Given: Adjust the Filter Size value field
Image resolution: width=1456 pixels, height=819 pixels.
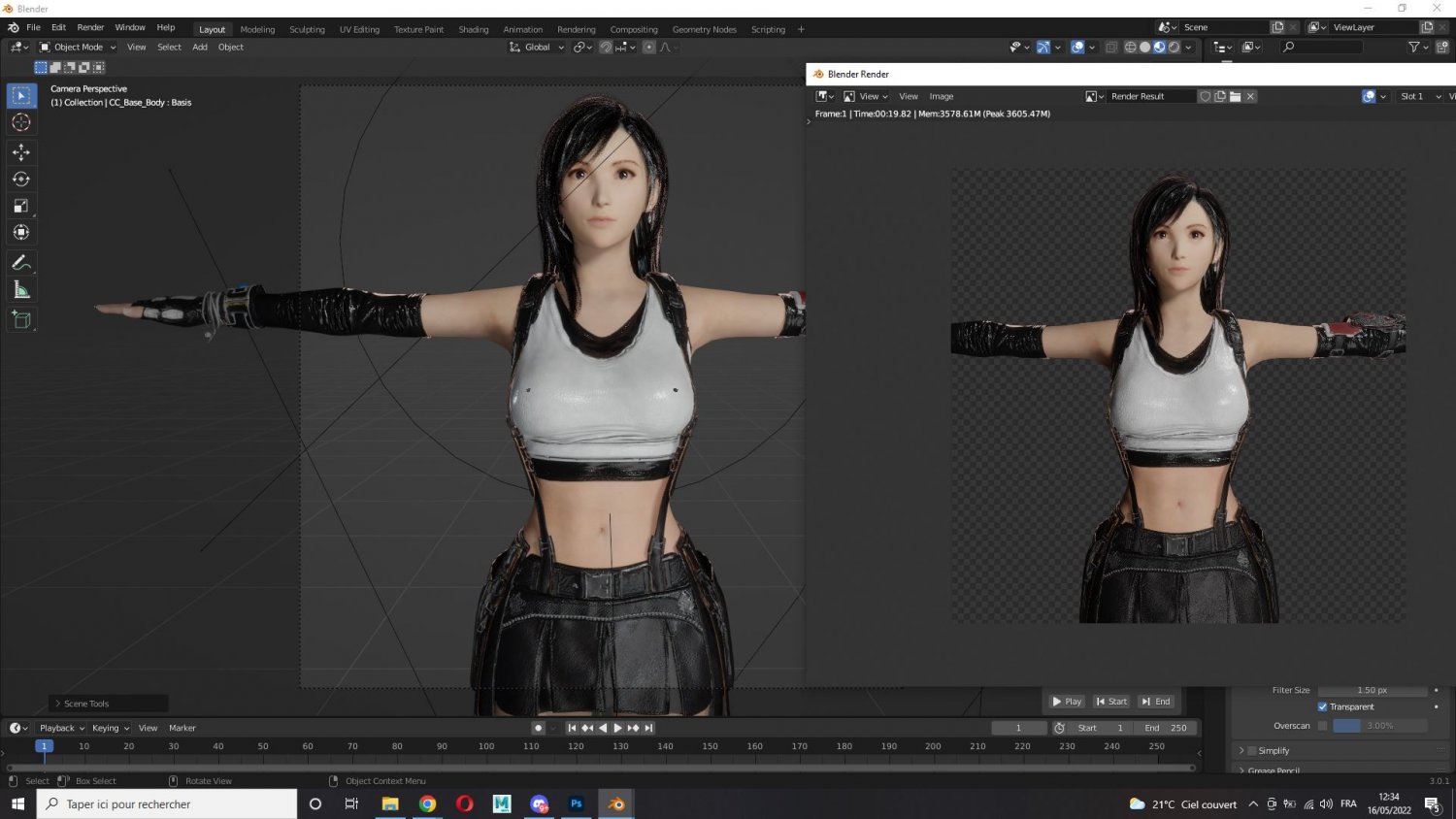Looking at the screenshot, I should pyautogui.click(x=1372, y=690).
